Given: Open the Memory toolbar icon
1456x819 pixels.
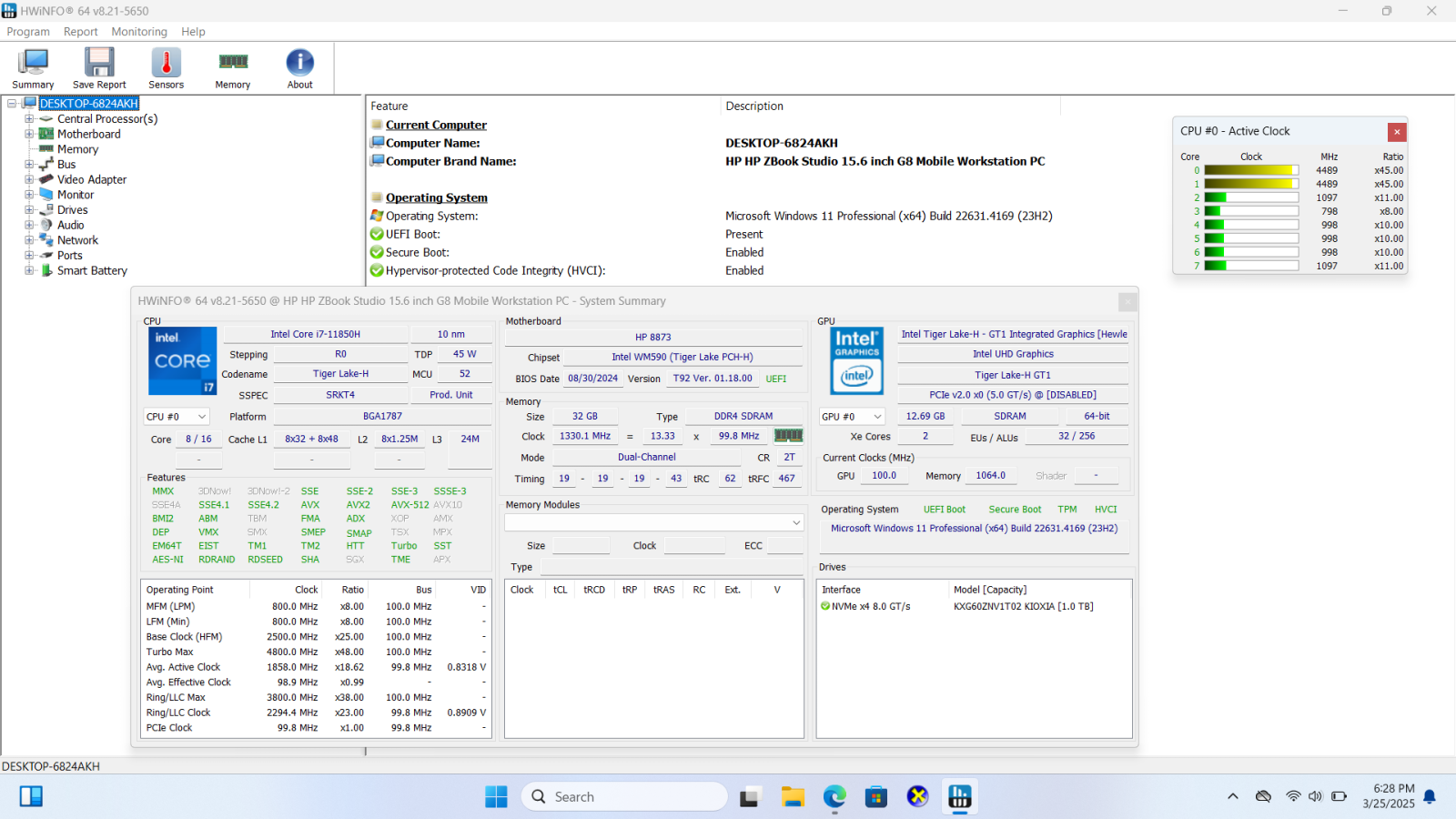Looking at the screenshot, I should (233, 69).
